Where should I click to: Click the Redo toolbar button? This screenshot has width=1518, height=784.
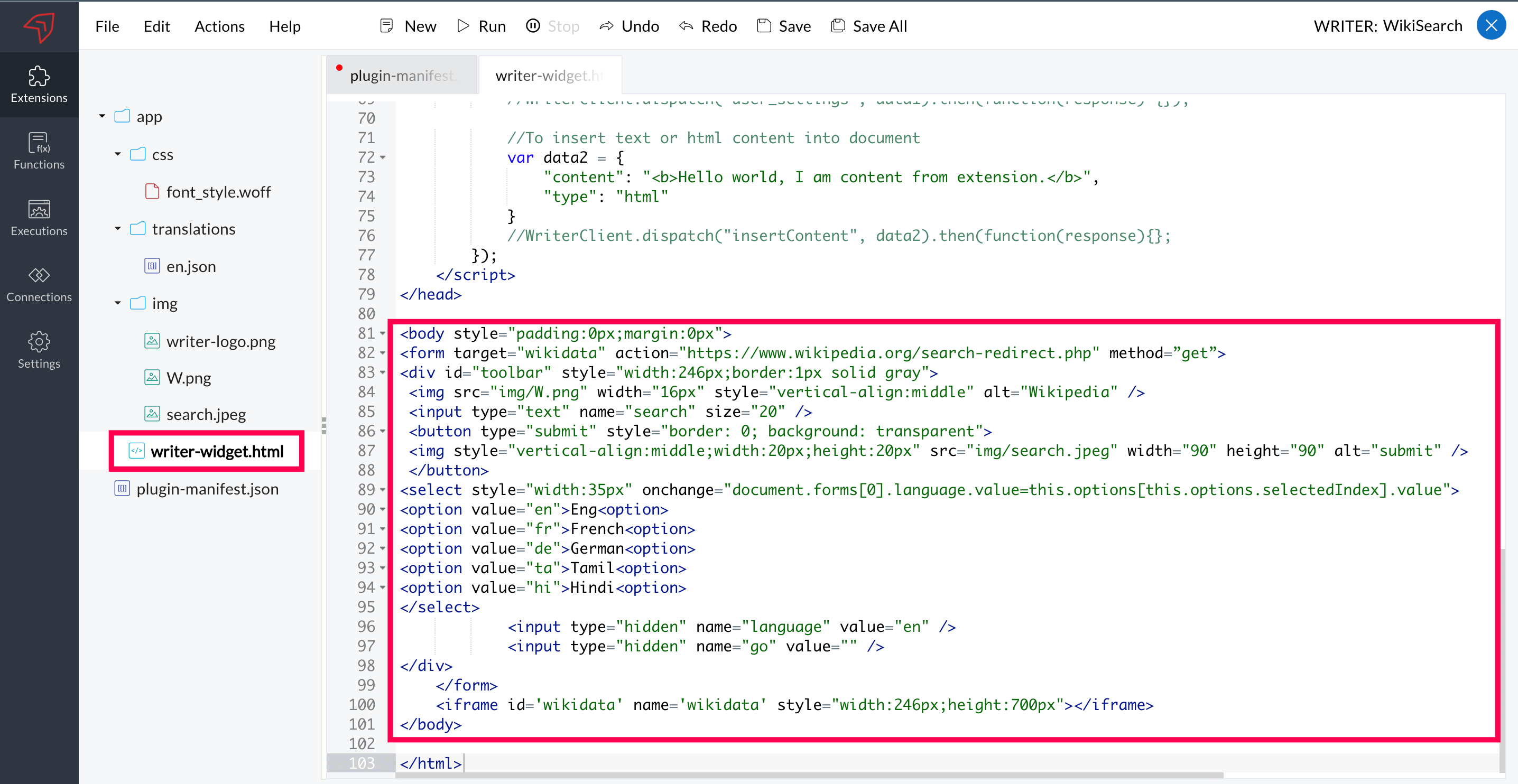[x=708, y=26]
